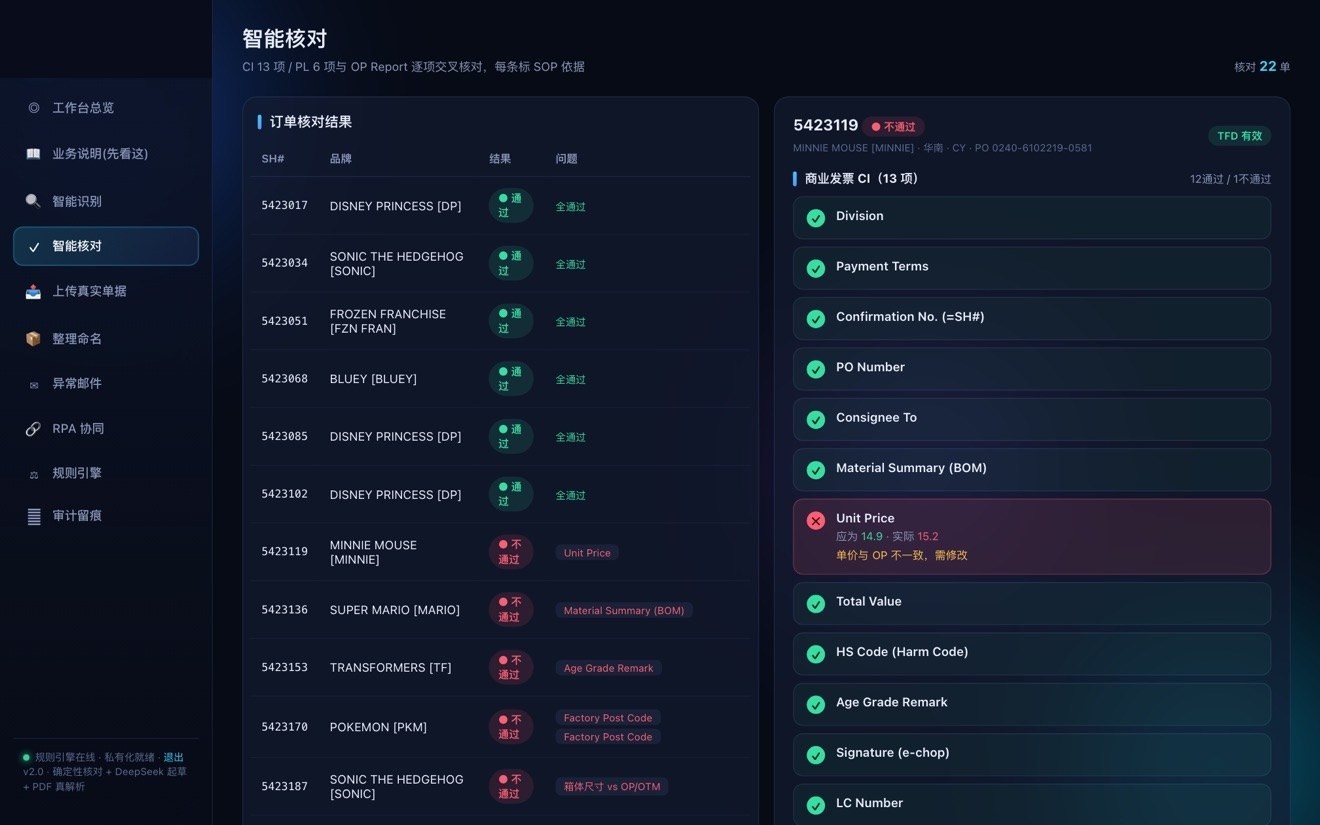Select order row 5423102

click(500, 495)
